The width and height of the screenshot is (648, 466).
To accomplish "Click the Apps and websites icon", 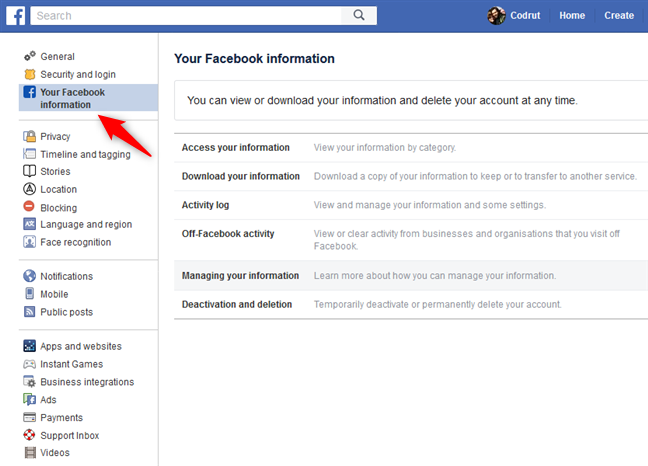I will pos(29,345).
